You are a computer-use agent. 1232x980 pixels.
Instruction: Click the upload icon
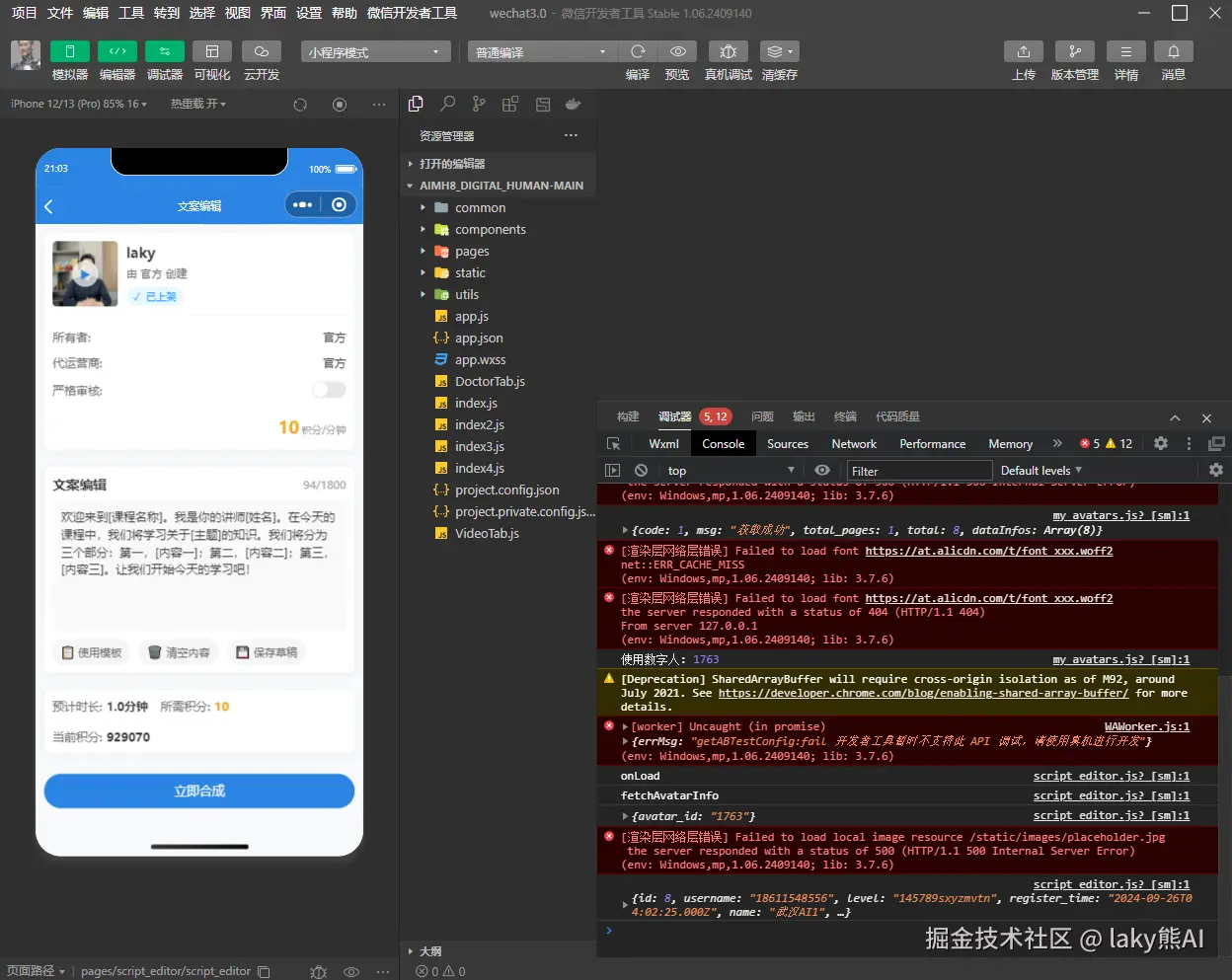coord(1024,51)
